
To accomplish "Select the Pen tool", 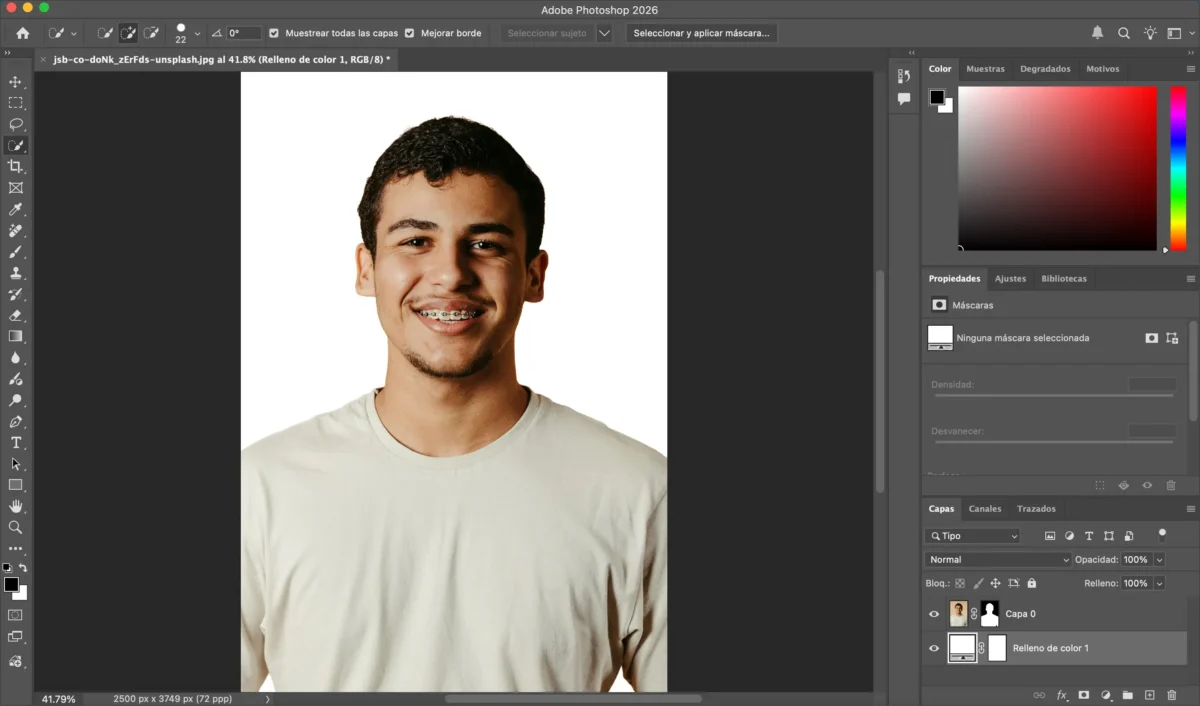I will point(15,421).
